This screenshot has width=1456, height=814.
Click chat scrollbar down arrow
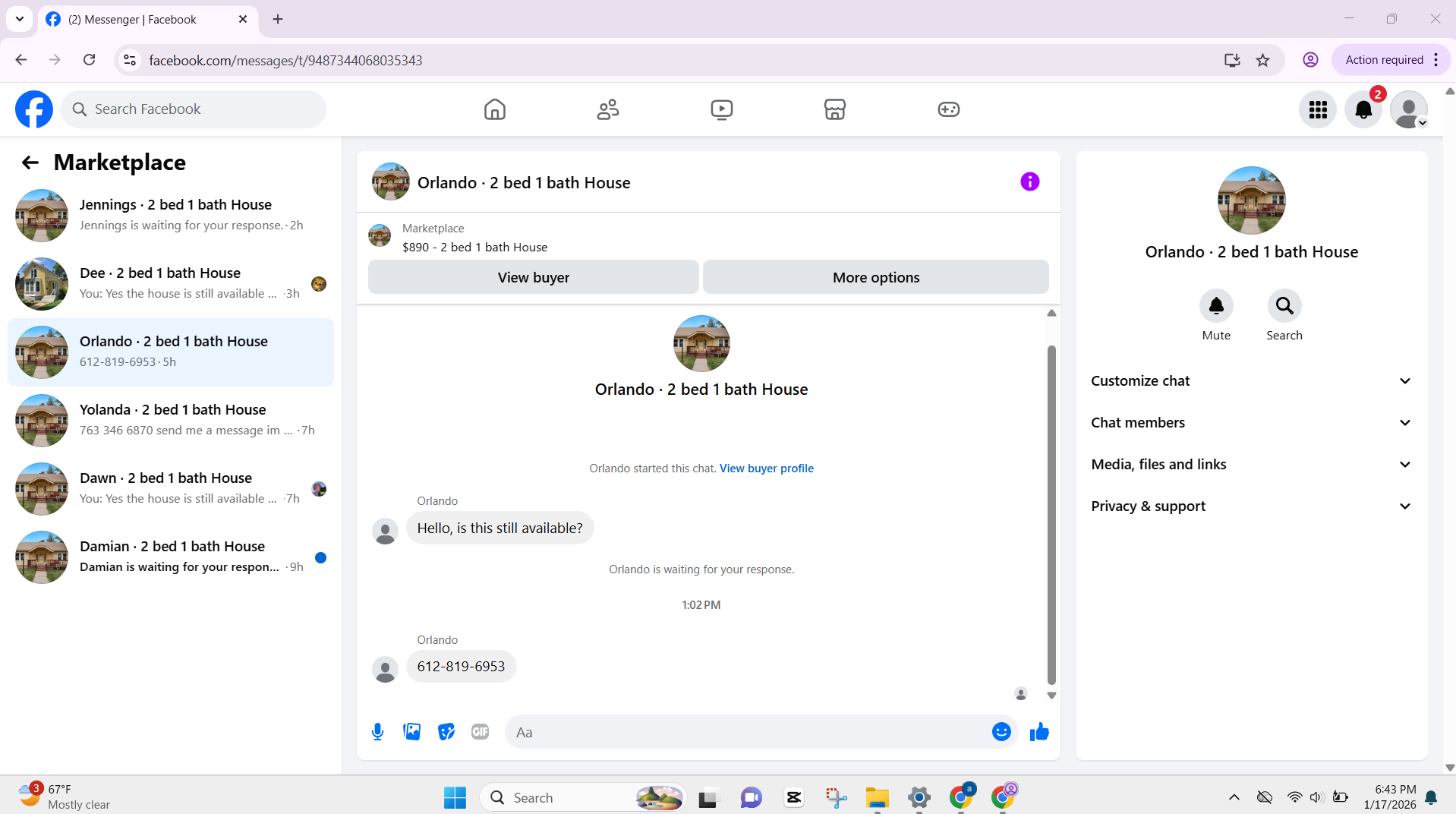pos(1051,695)
